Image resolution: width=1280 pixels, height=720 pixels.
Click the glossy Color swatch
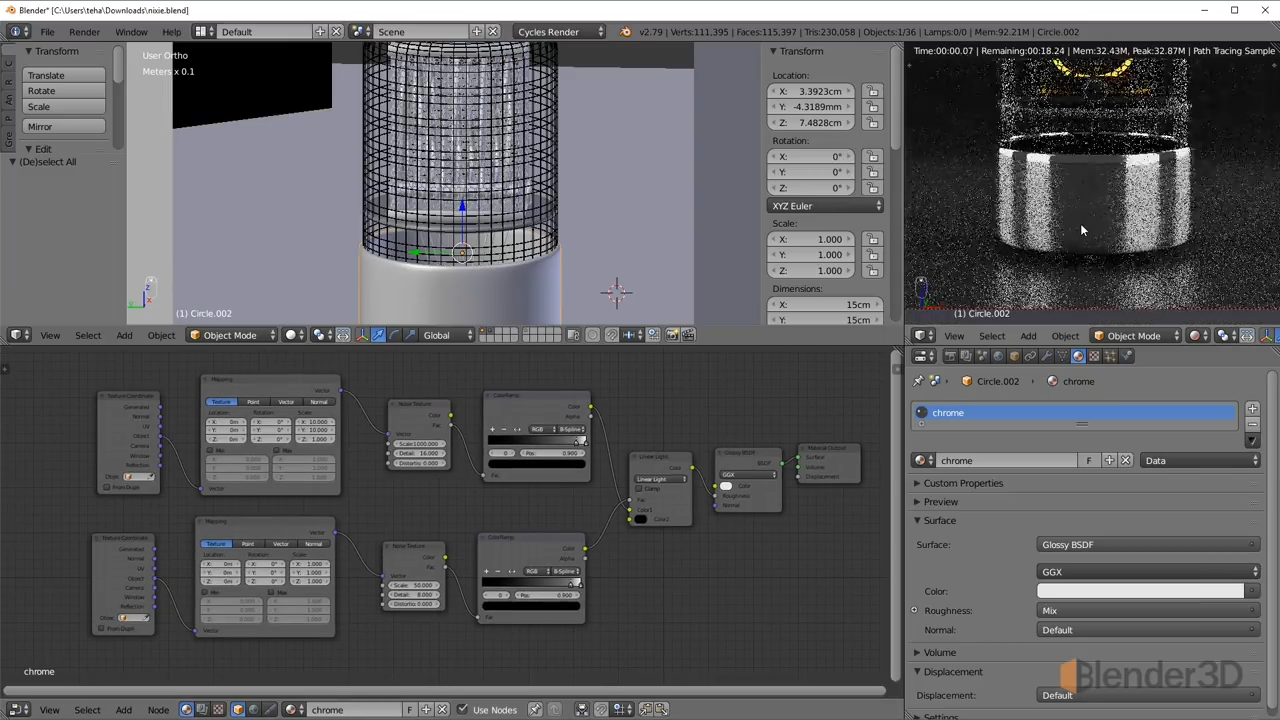pos(1140,591)
